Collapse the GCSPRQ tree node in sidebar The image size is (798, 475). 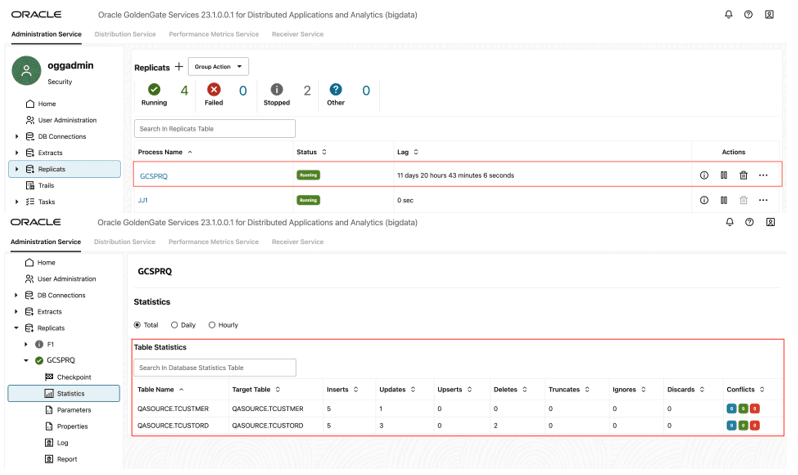click(x=26, y=360)
